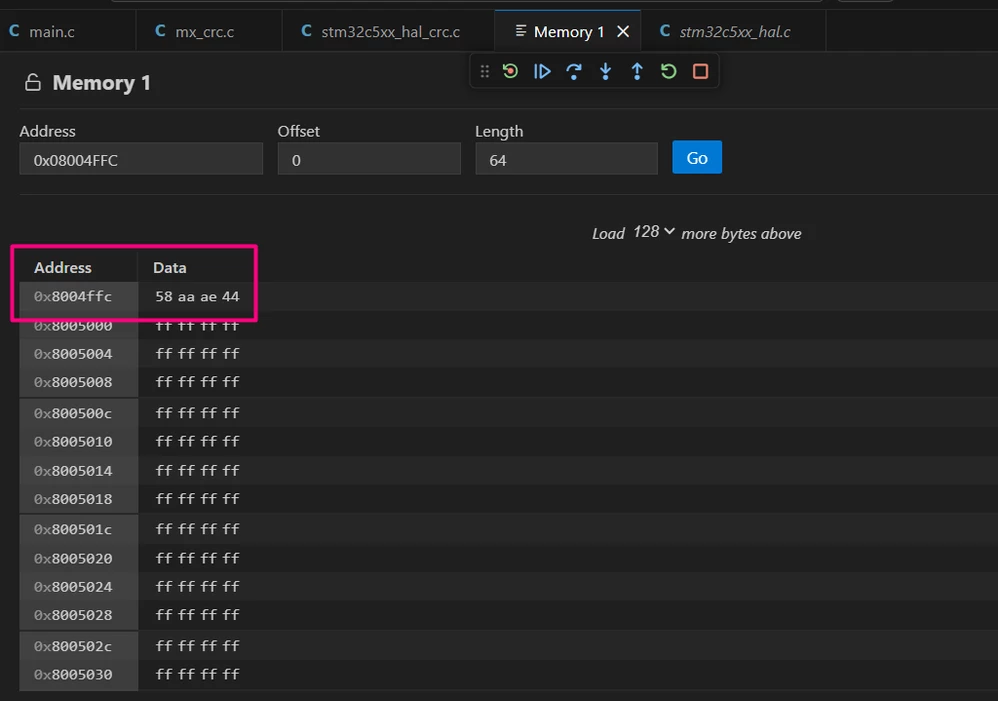Image resolution: width=998 pixels, height=701 pixels.
Task: Focus the Address input field
Action: pyautogui.click(x=141, y=159)
